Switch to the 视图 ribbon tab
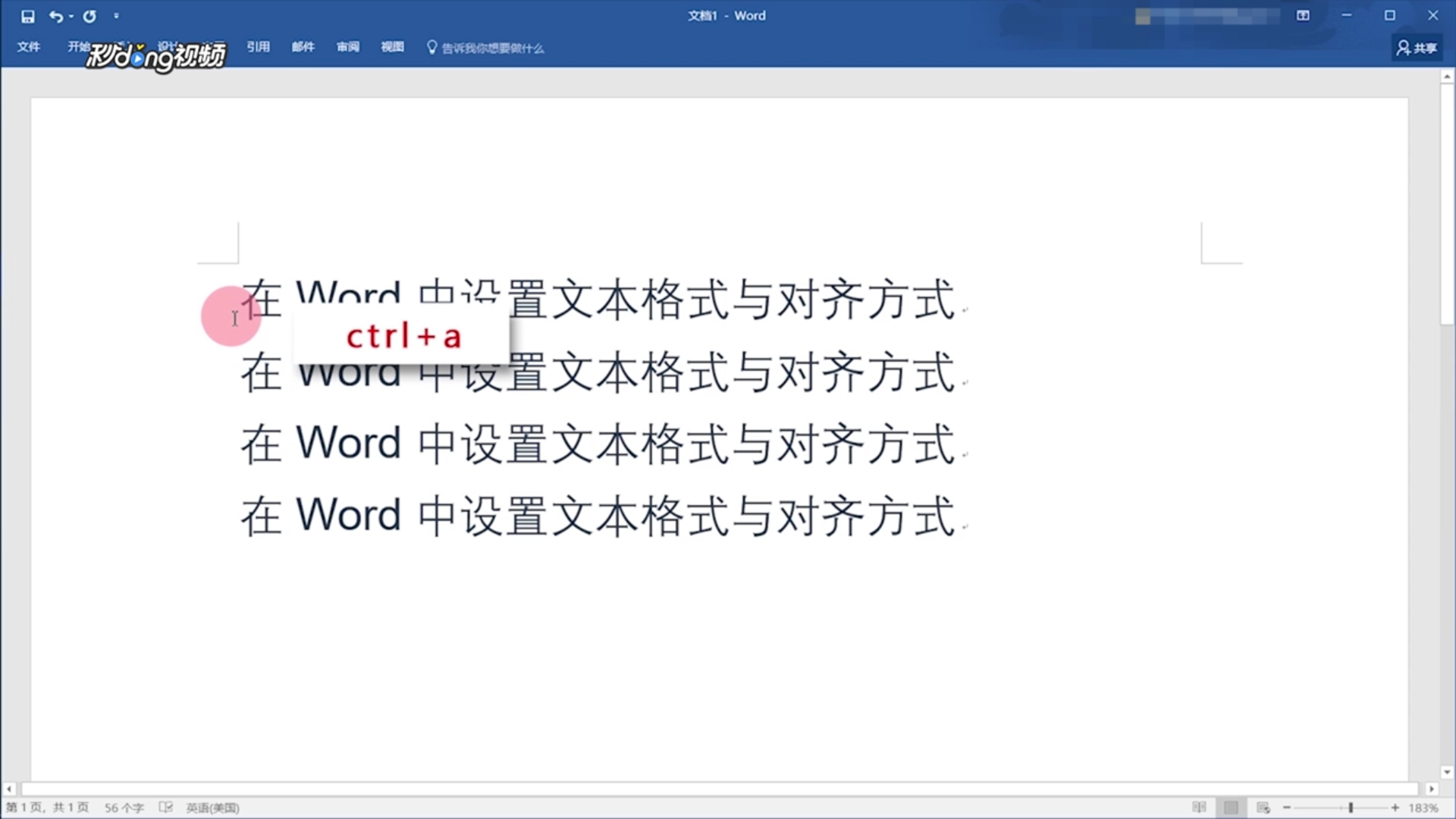The image size is (1456, 819). pyautogui.click(x=391, y=47)
